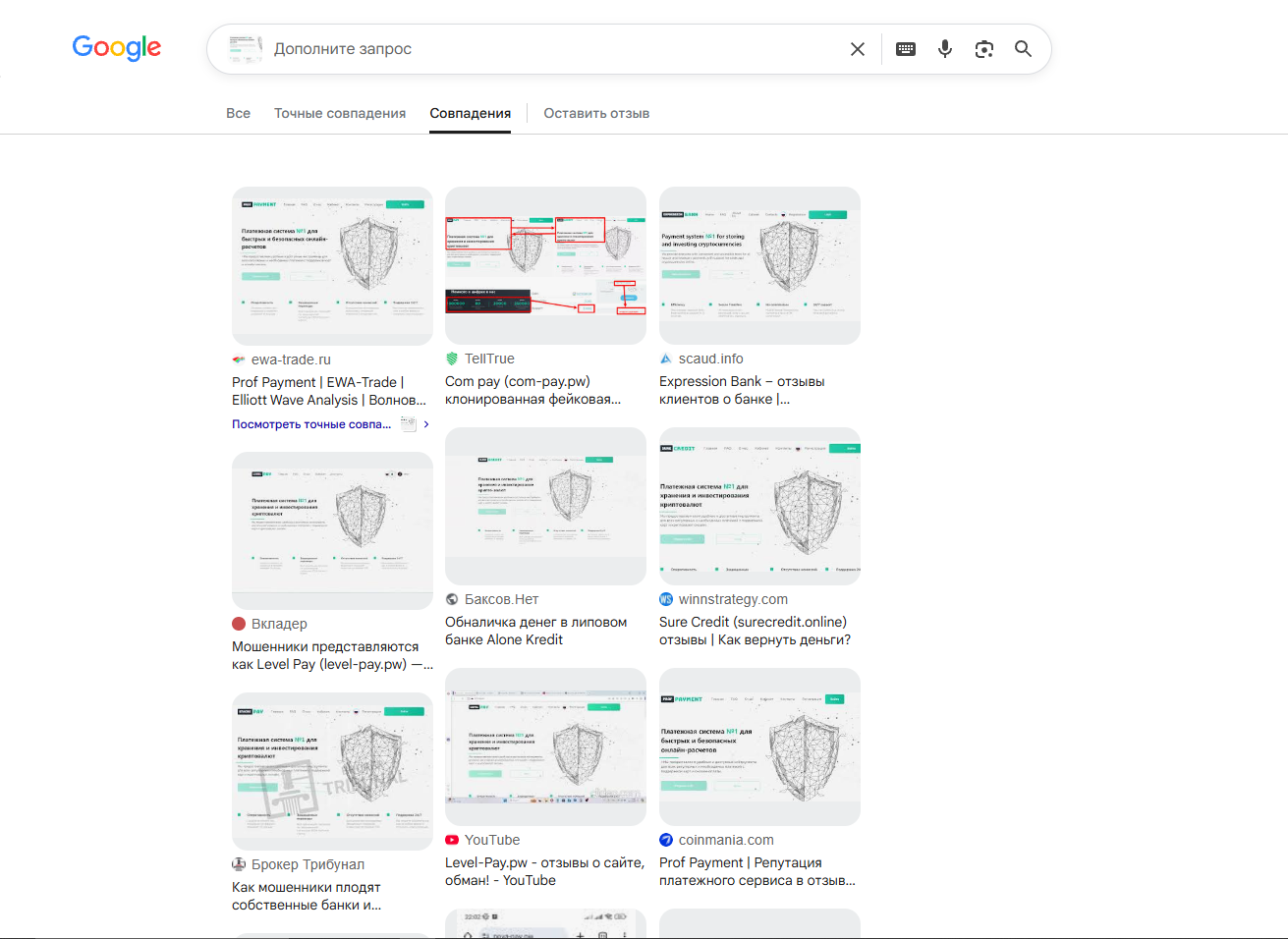
Task: Open the on-screen keyboard icon
Action: coord(906,49)
